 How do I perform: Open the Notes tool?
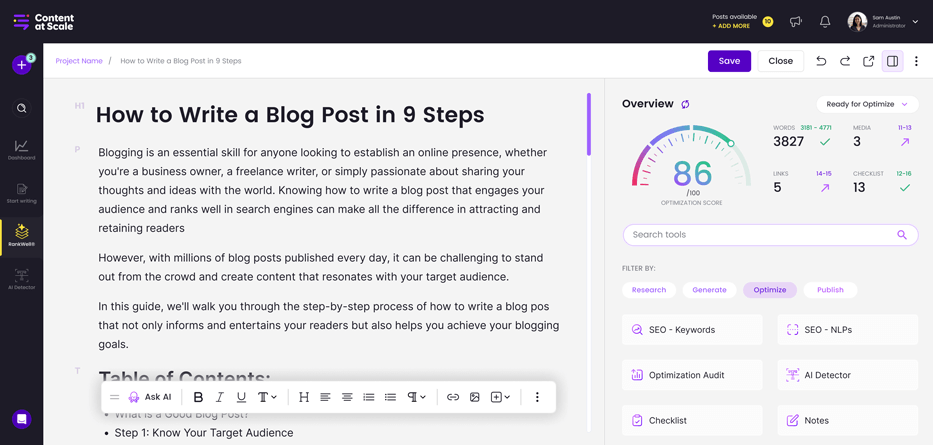click(847, 420)
